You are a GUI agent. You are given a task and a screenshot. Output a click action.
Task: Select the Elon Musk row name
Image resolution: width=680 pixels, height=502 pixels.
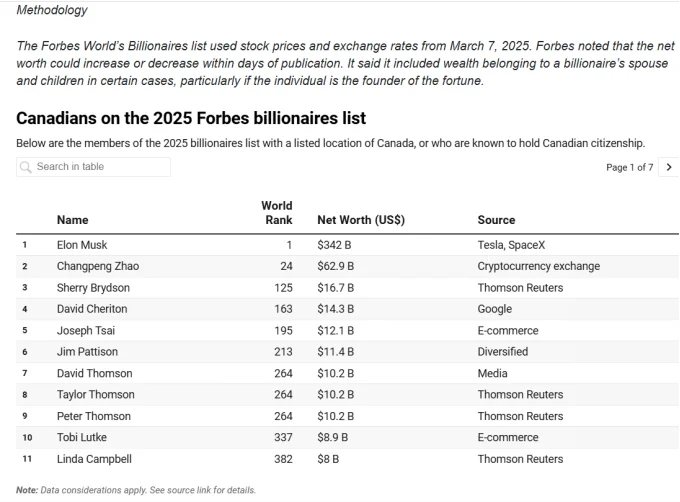pyautogui.click(x=82, y=245)
